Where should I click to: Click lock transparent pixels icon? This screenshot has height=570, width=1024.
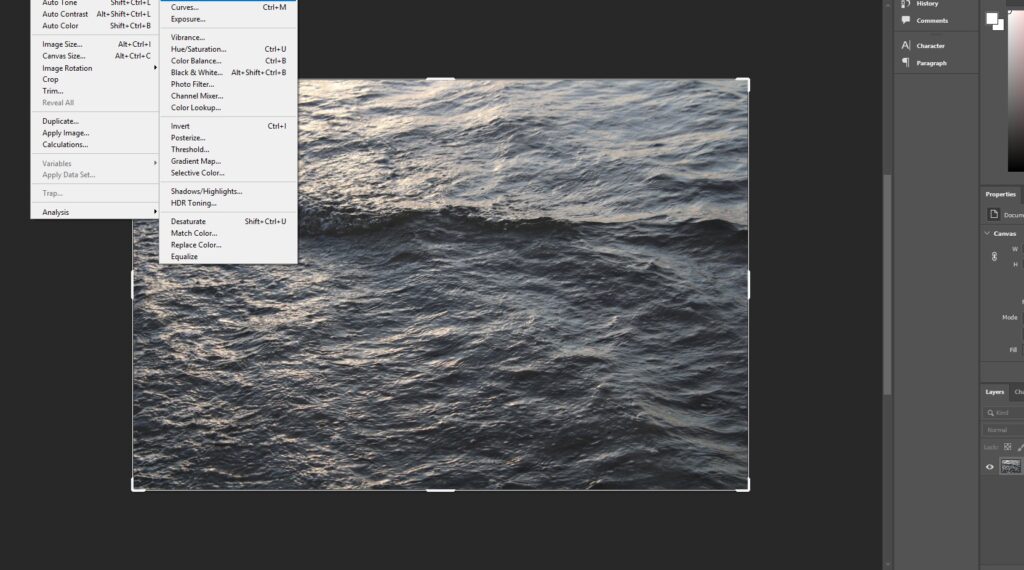1008,447
